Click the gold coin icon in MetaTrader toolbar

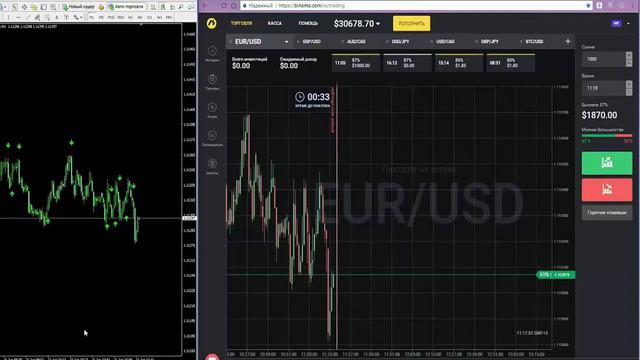[x=101, y=7]
